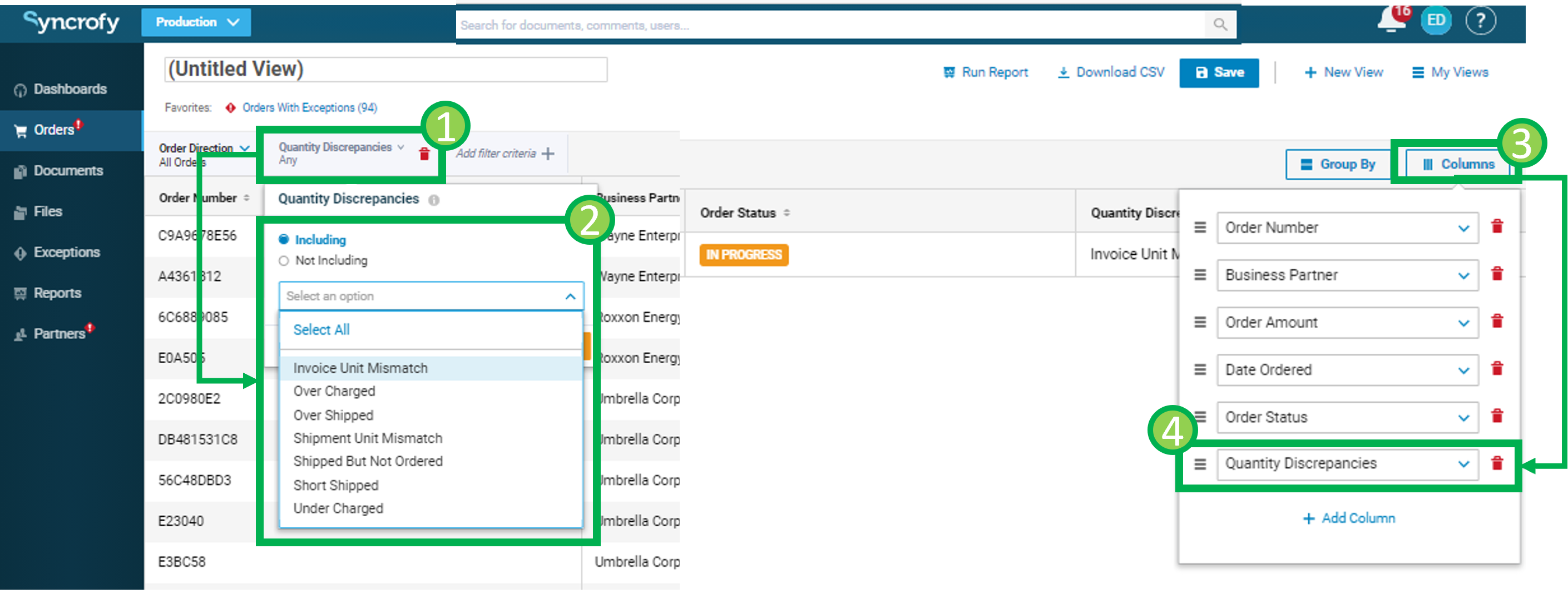Click Run Report
1568x593 pixels.
pyautogui.click(x=986, y=72)
